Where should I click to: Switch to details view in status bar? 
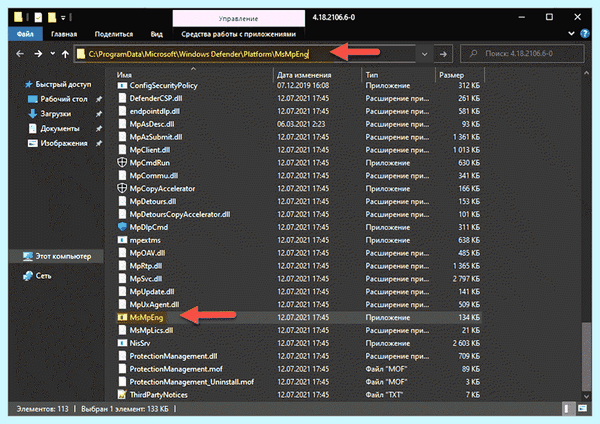[x=567, y=409]
